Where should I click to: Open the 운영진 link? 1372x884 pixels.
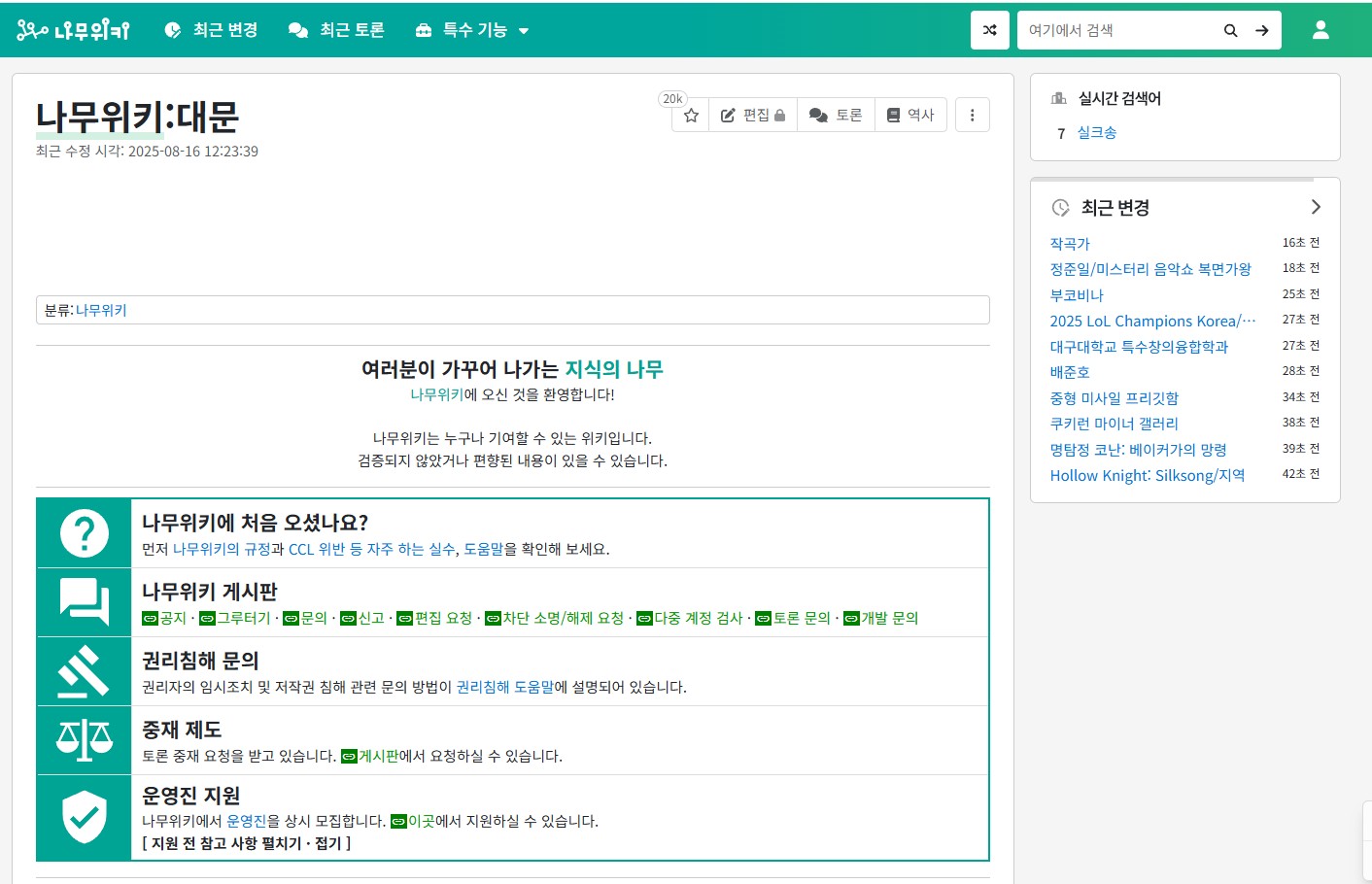pos(247,821)
